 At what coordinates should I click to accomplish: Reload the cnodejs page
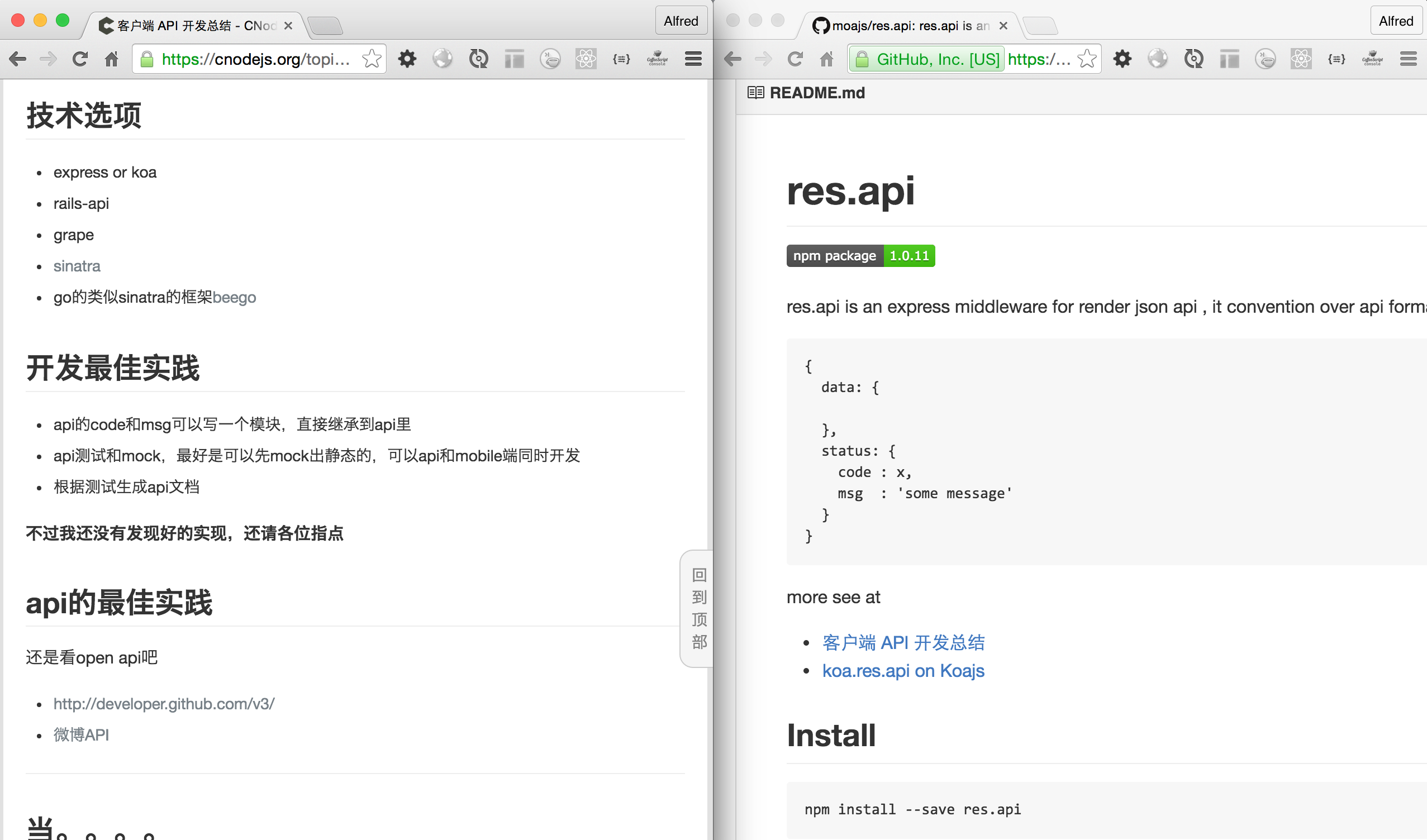pyautogui.click(x=80, y=59)
